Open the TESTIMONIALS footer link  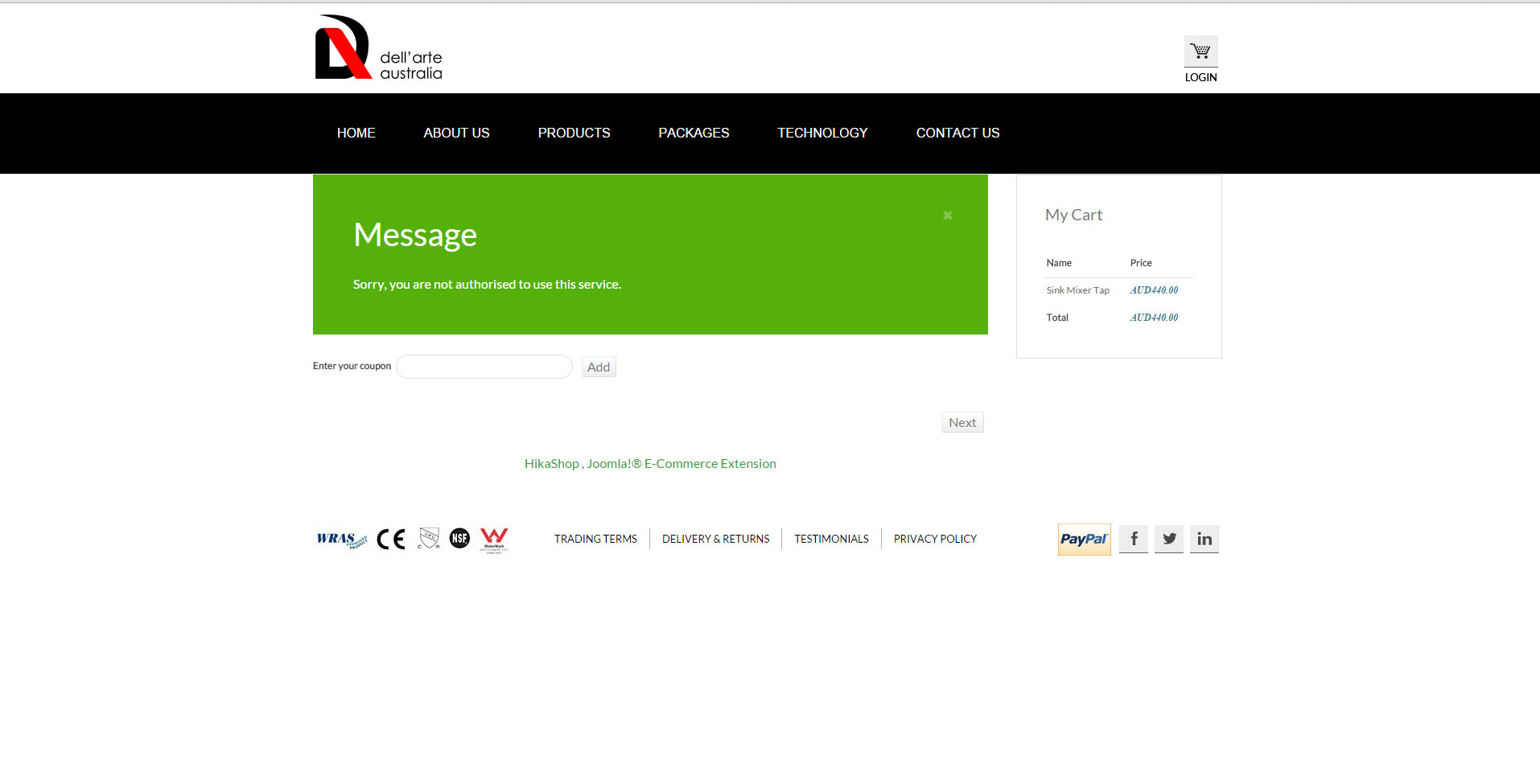tap(832, 540)
